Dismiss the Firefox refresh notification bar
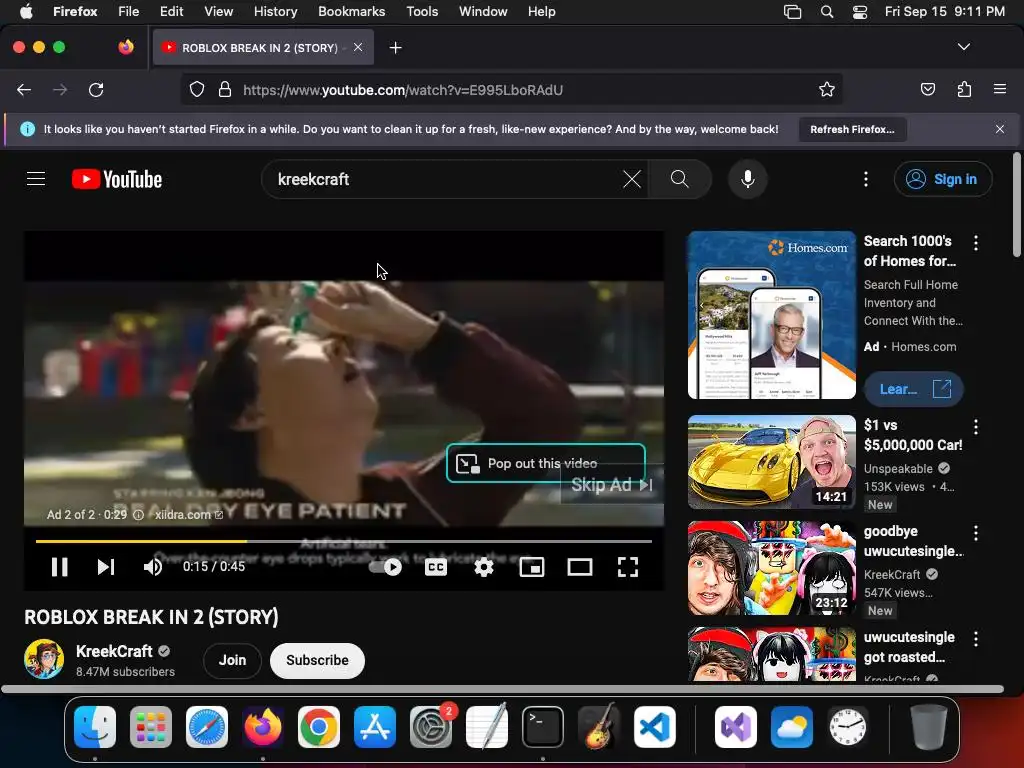Image resolution: width=1024 pixels, height=768 pixels. (999, 129)
